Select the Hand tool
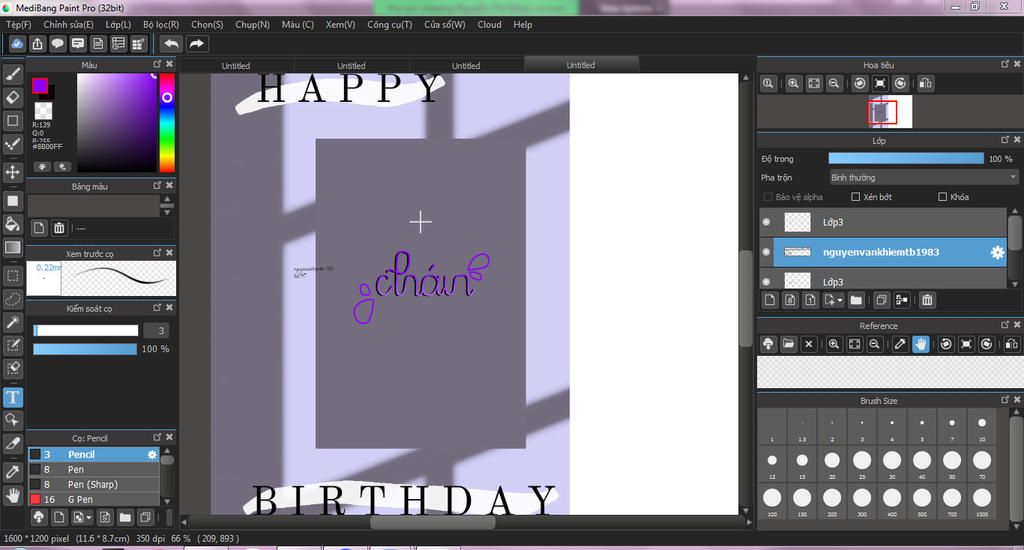 [12, 495]
